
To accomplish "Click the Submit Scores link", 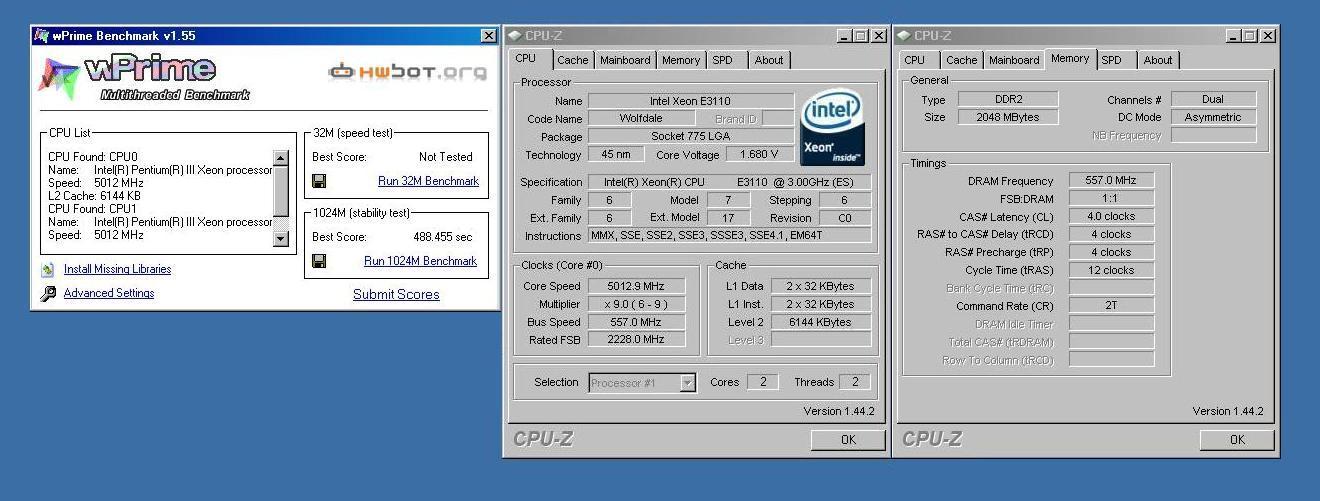I will [x=396, y=294].
